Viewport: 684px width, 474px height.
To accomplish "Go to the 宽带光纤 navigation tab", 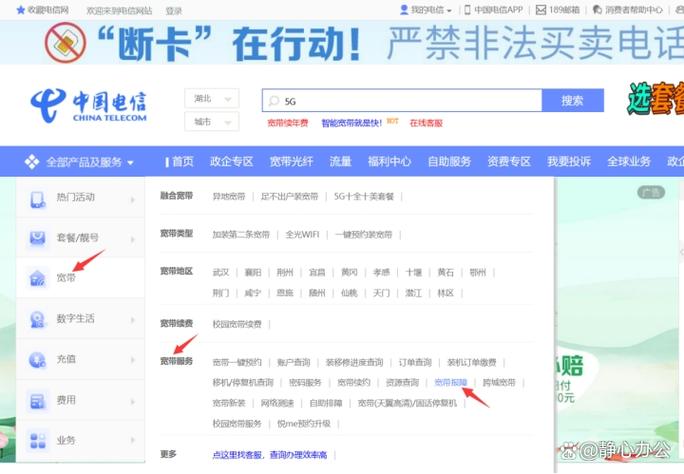I will tap(291, 162).
